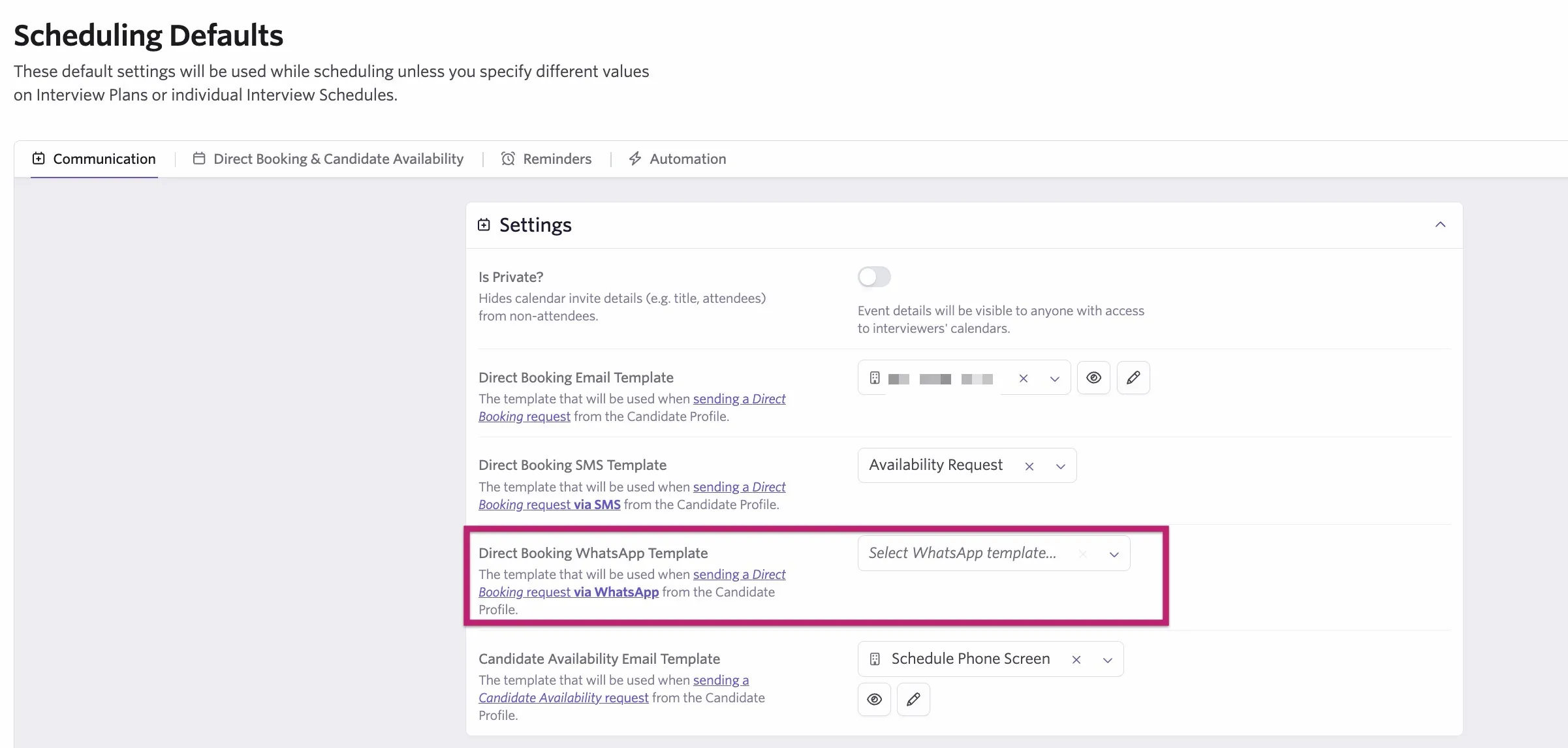Image resolution: width=1568 pixels, height=748 pixels.
Task: Go to the Reminders tab
Action: (546, 159)
